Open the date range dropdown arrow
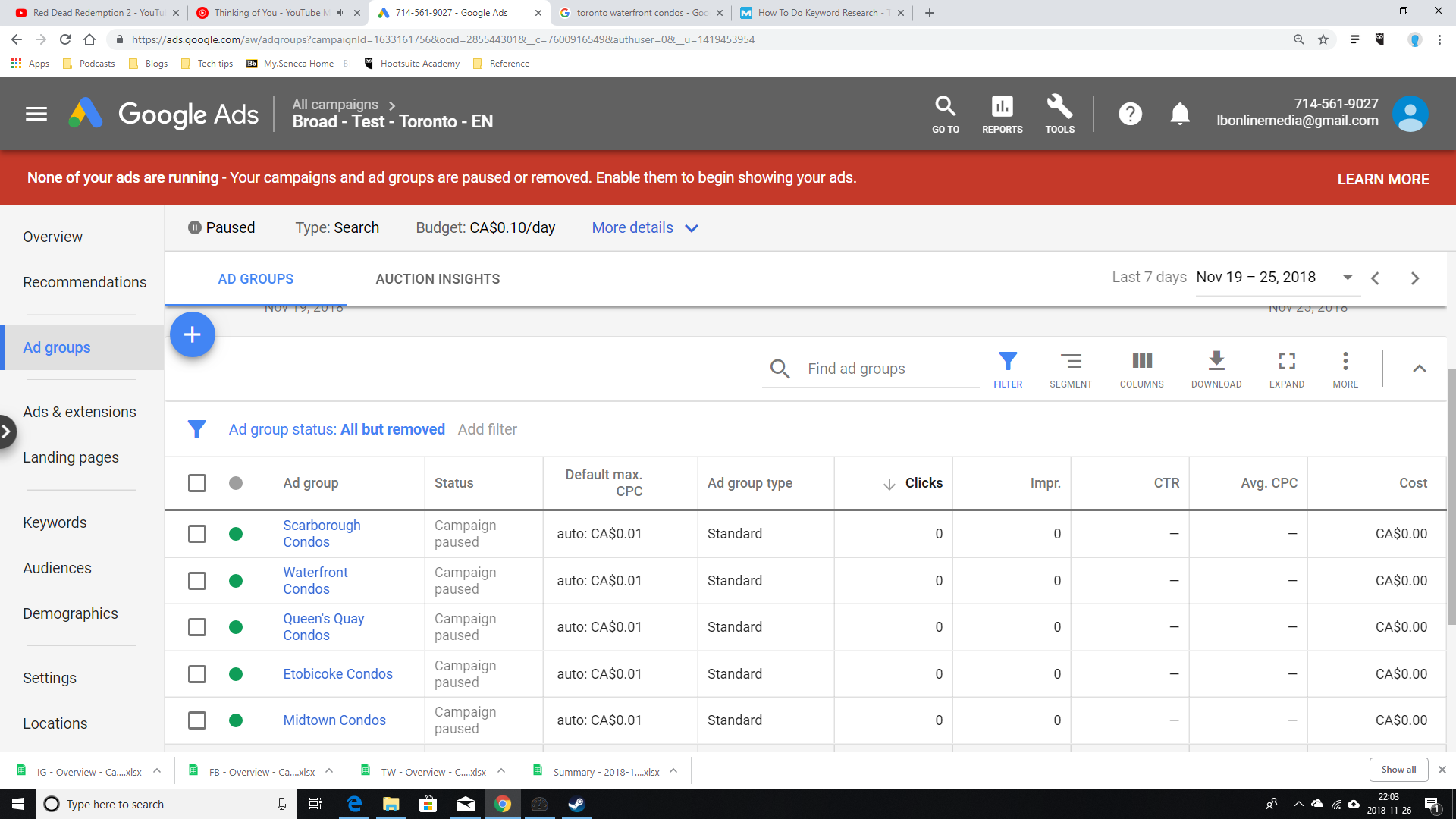Viewport: 1456px width, 819px height. [1347, 278]
